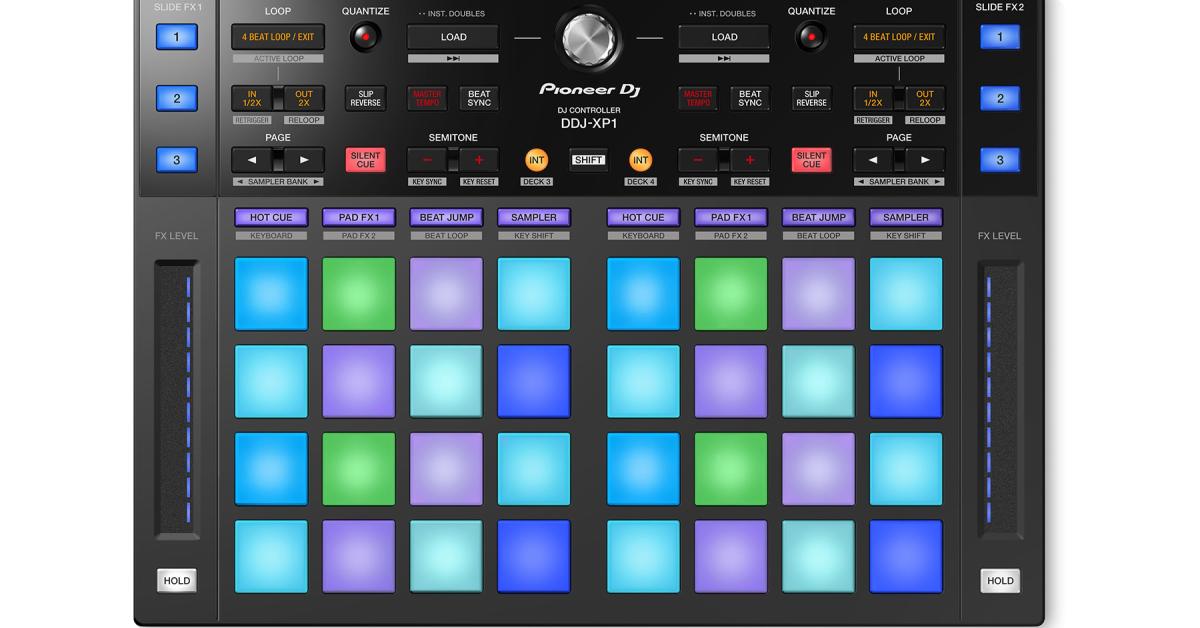Screen dimensions: 1200x628
Task: Tap right deck top-row pad under HOT CUE
Action: coord(643,294)
